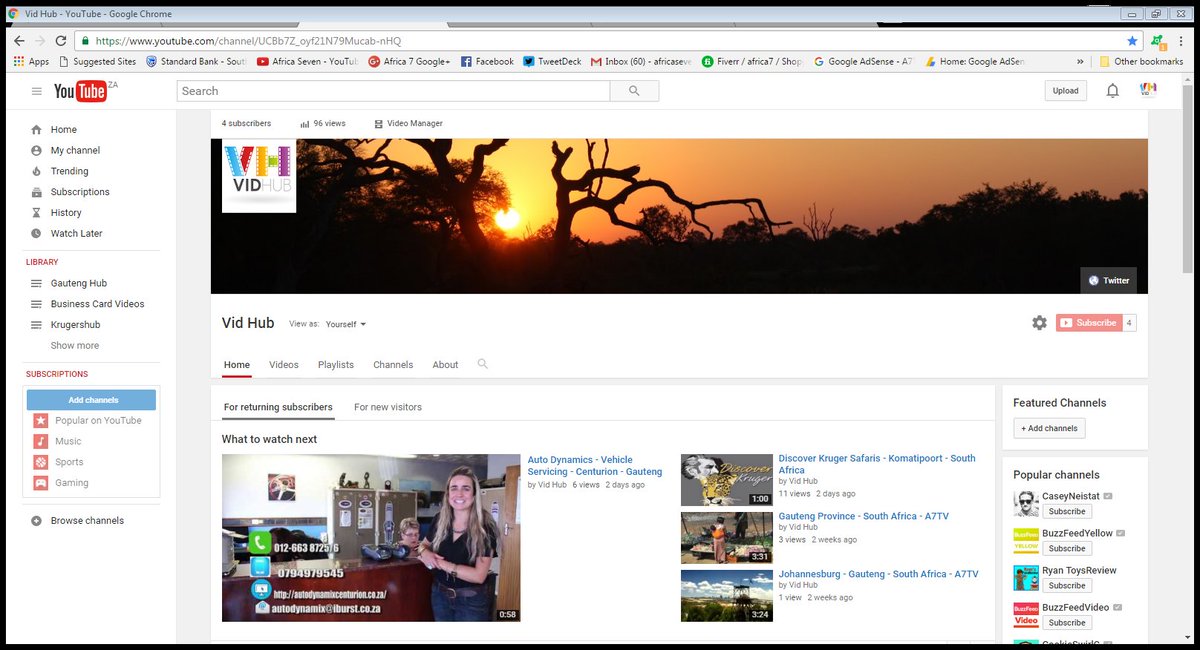Screen dimensions: 1200x650
Task: Switch to the Videos tab
Action: coord(284,365)
